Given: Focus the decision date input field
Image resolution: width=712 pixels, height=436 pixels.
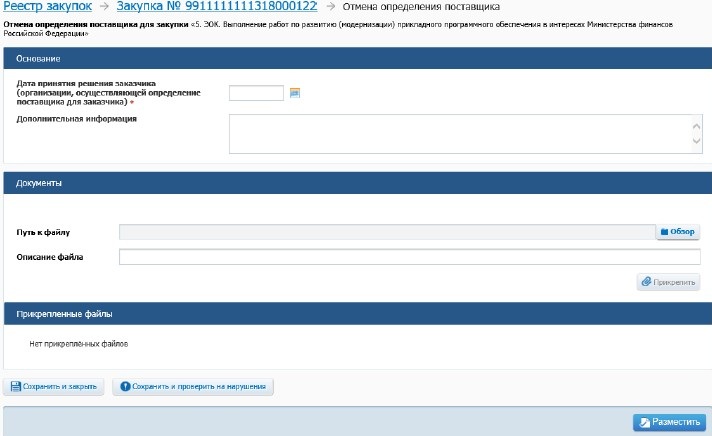Looking at the screenshot, I should [x=256, y=93].
